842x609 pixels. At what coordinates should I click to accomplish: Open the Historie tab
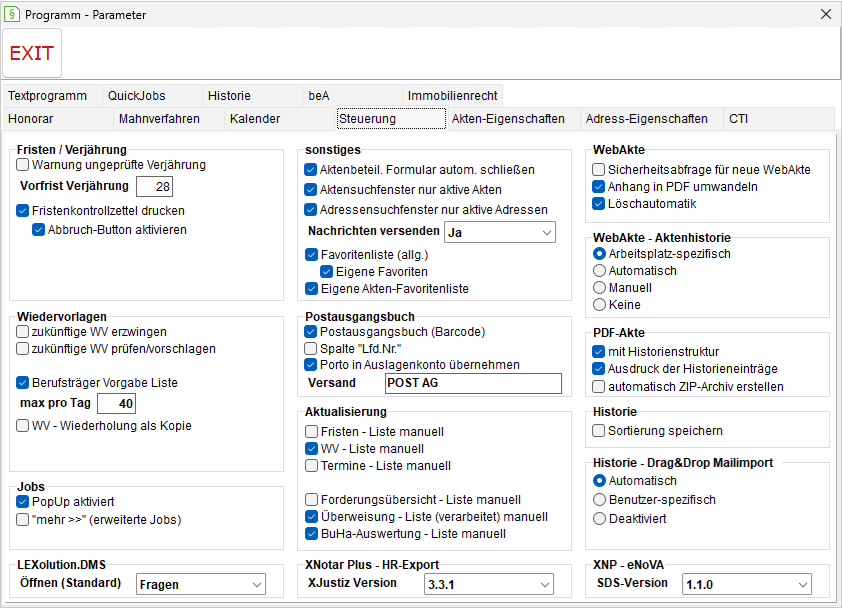252,96
